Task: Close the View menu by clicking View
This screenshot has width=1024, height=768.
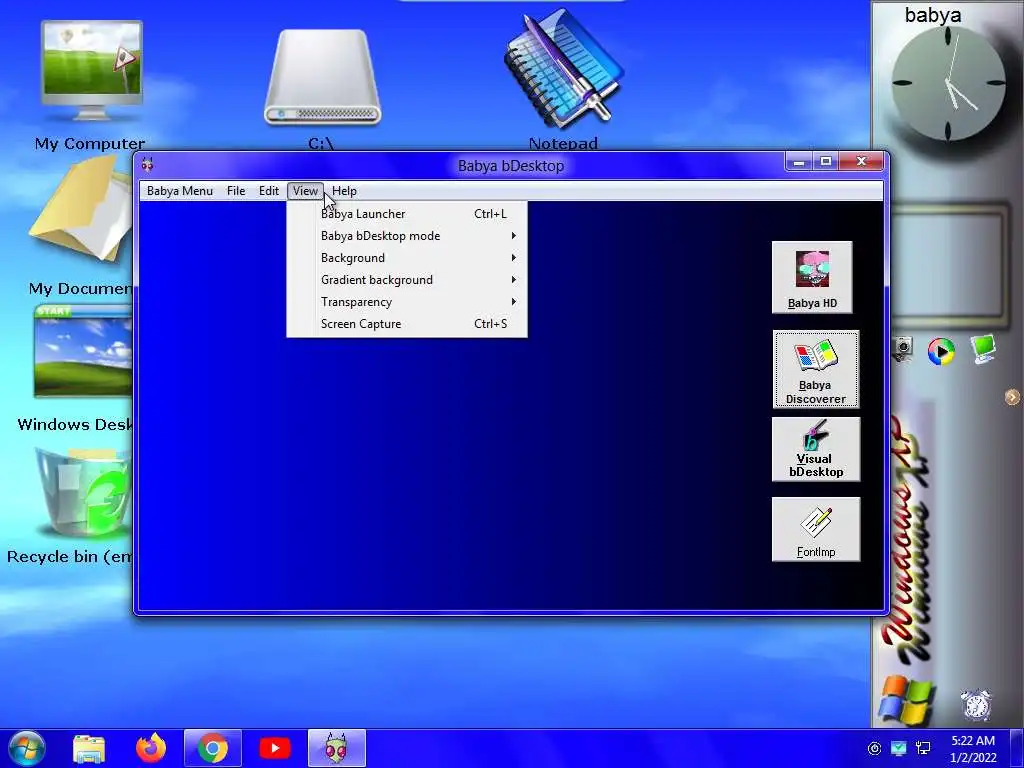Action: 305,191
